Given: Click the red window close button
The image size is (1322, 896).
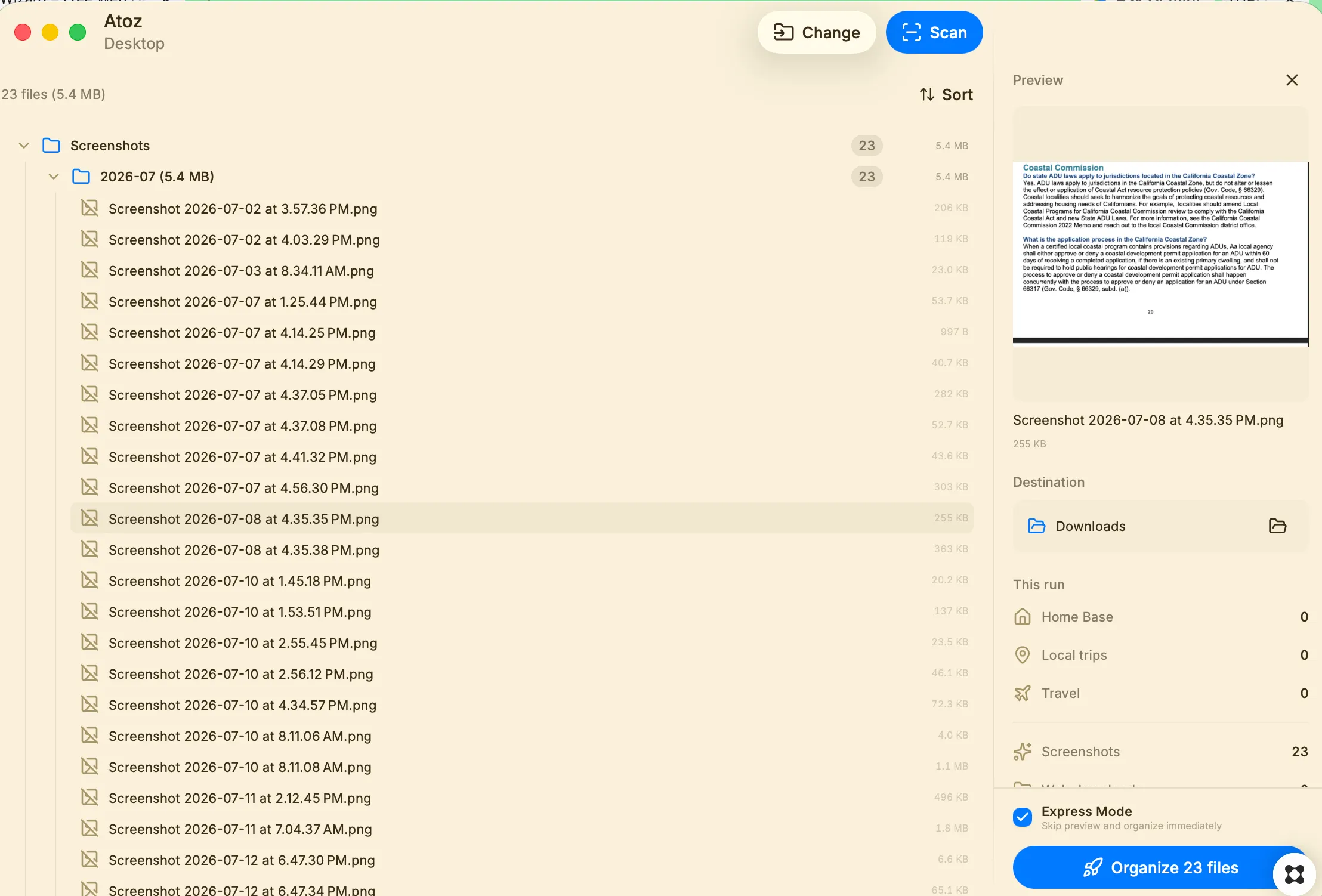Looking at the screenshot, I should (x=23, y=32).
